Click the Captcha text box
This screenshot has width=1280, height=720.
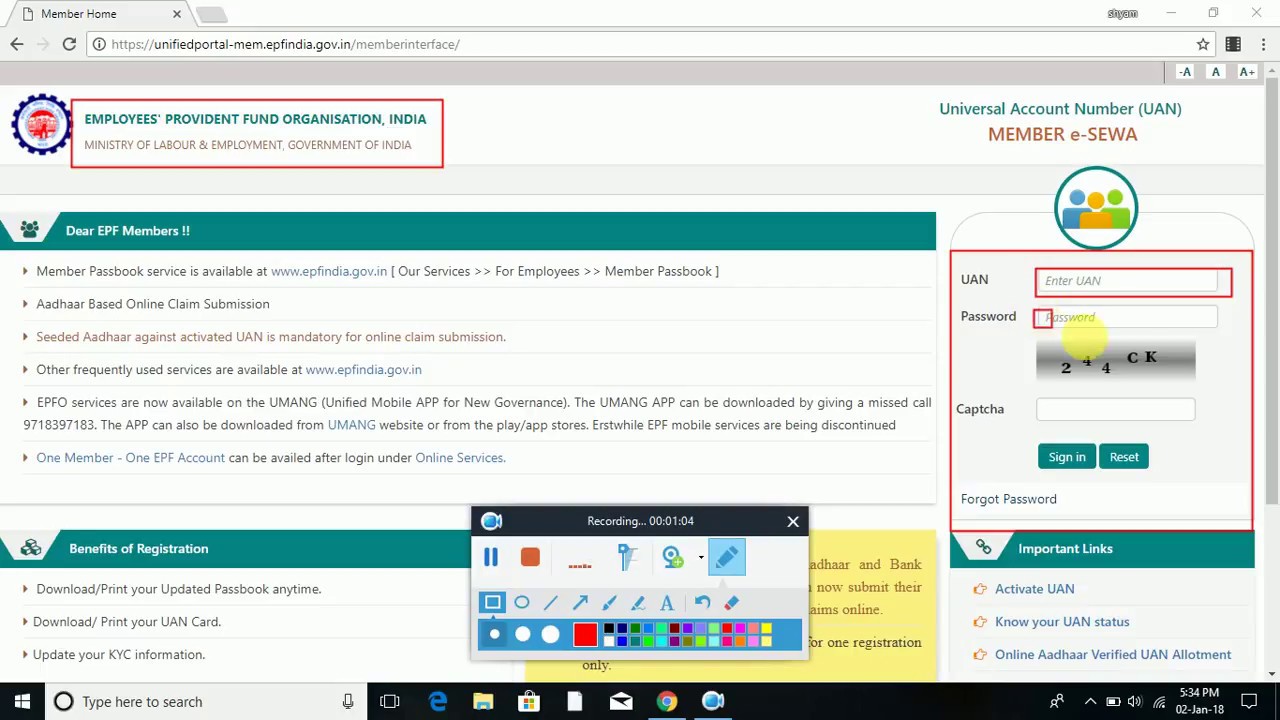(1115, 409)
